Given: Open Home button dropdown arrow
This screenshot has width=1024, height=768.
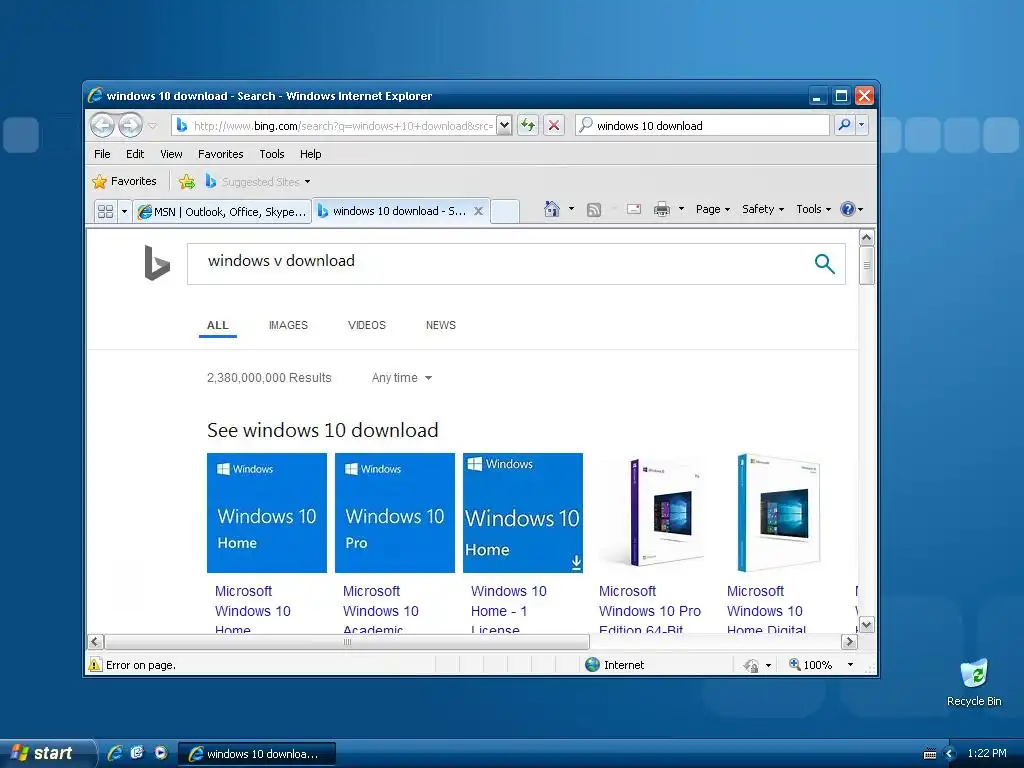Looking at the screenshot, I should tap(571, 209).
